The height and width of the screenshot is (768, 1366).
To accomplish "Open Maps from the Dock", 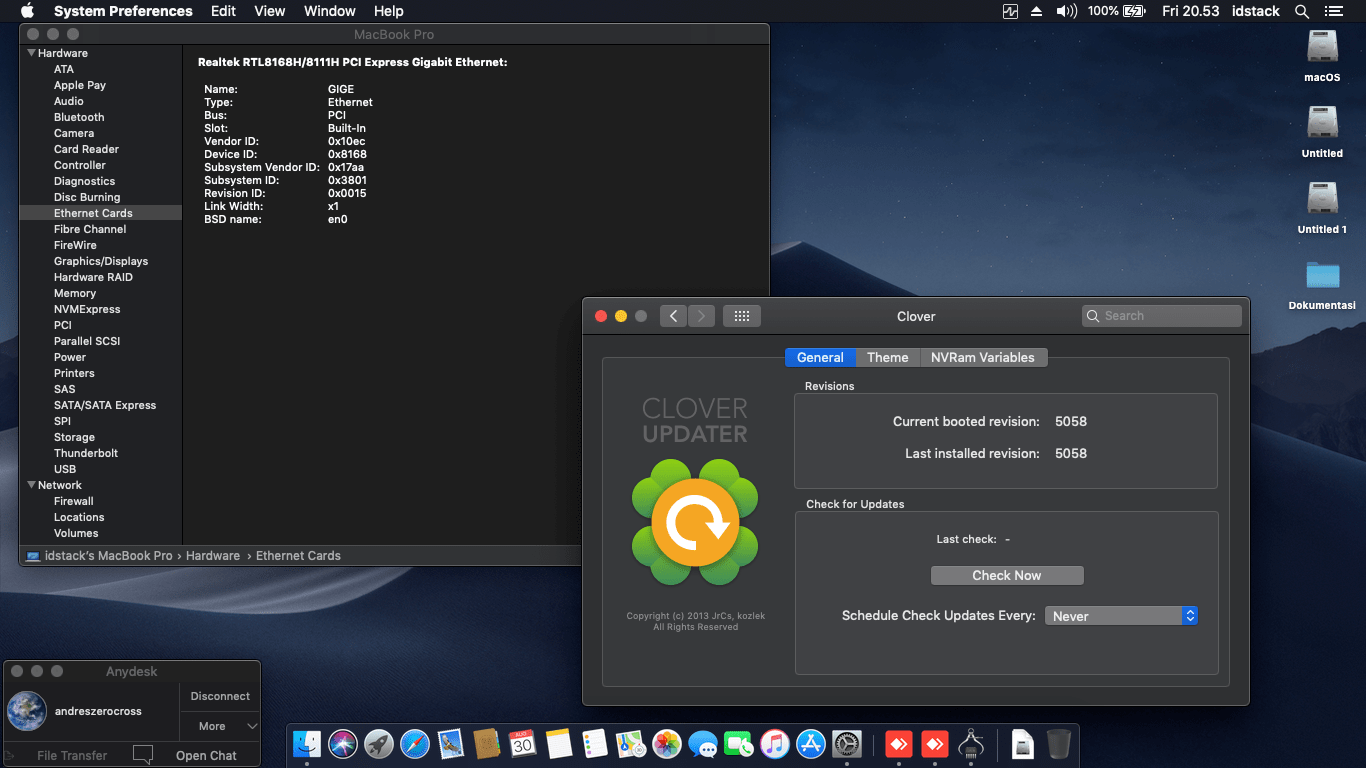I will click(x=631, y=744).
